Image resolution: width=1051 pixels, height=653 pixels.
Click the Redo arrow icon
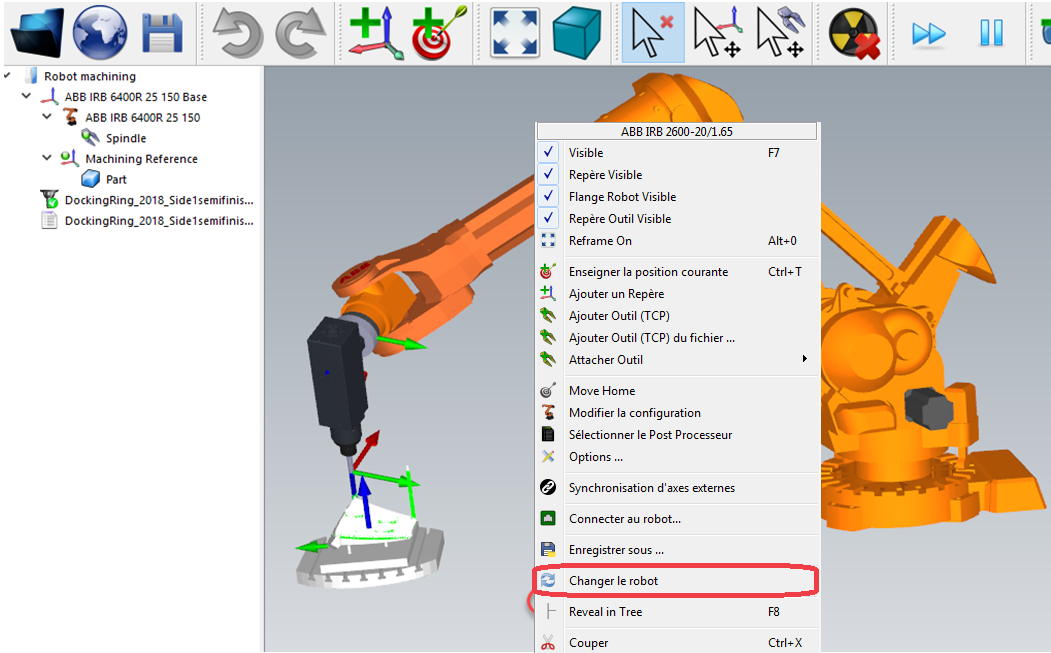[300, 32]
